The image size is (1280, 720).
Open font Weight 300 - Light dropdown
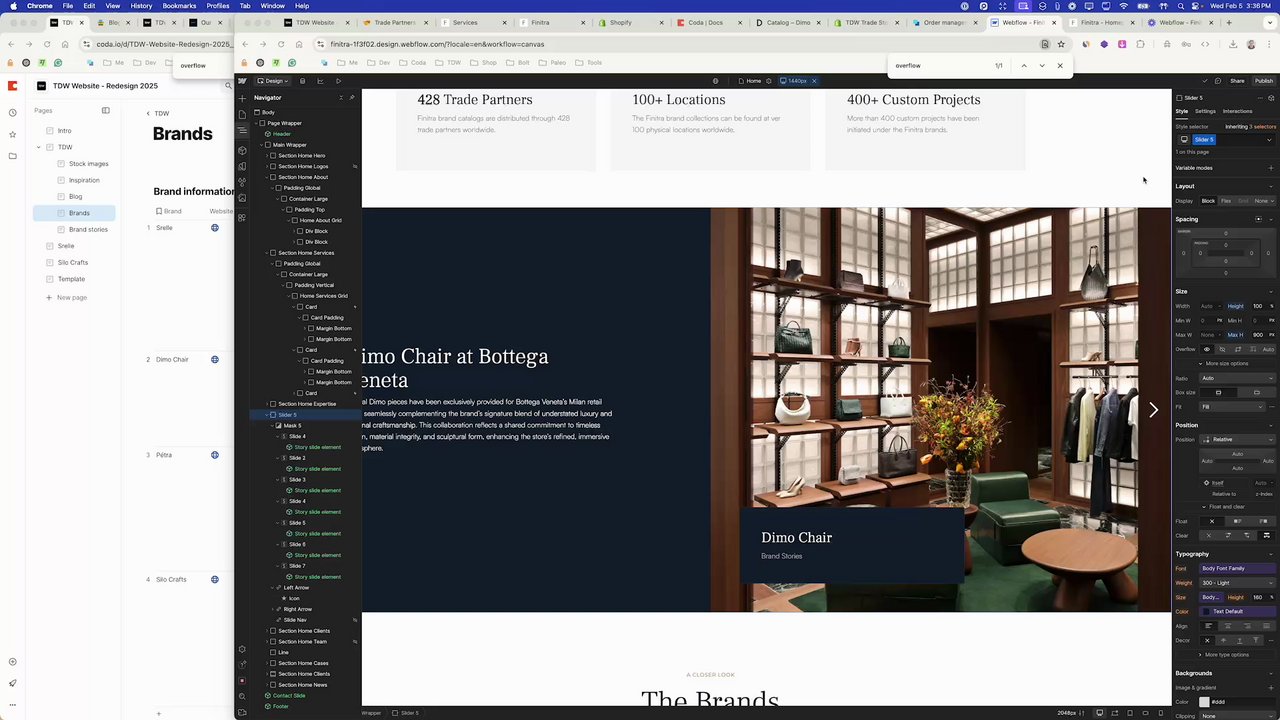(x=1237, y=583)
